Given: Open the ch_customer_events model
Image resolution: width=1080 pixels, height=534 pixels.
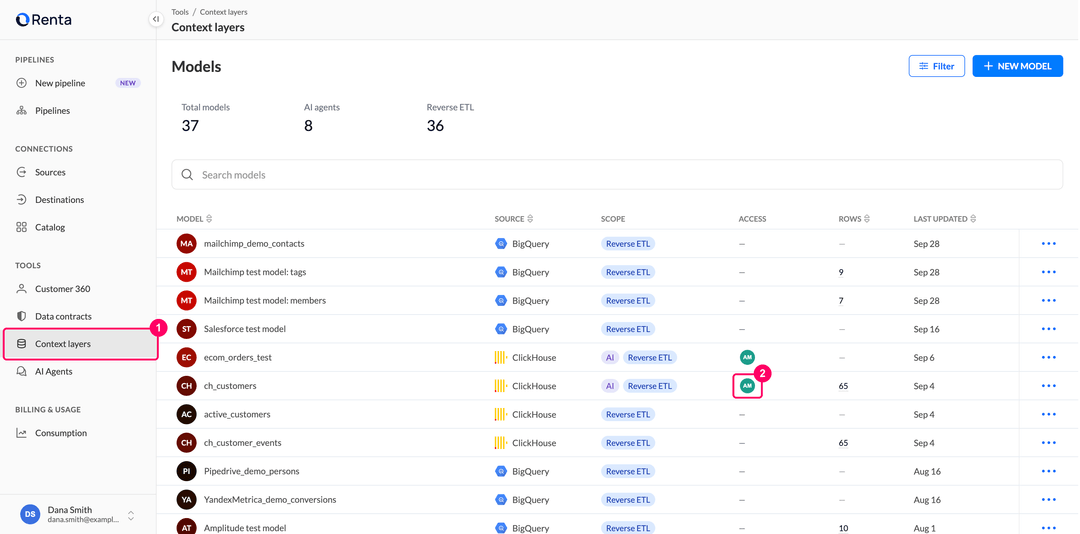Looking at the screenshot, I should coord(242,443).
